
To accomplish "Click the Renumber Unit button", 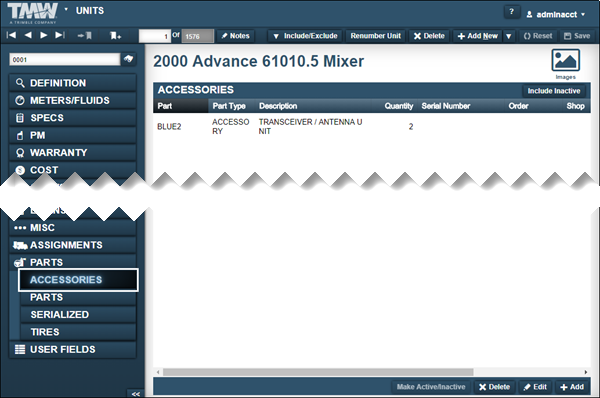I will 375,36.
